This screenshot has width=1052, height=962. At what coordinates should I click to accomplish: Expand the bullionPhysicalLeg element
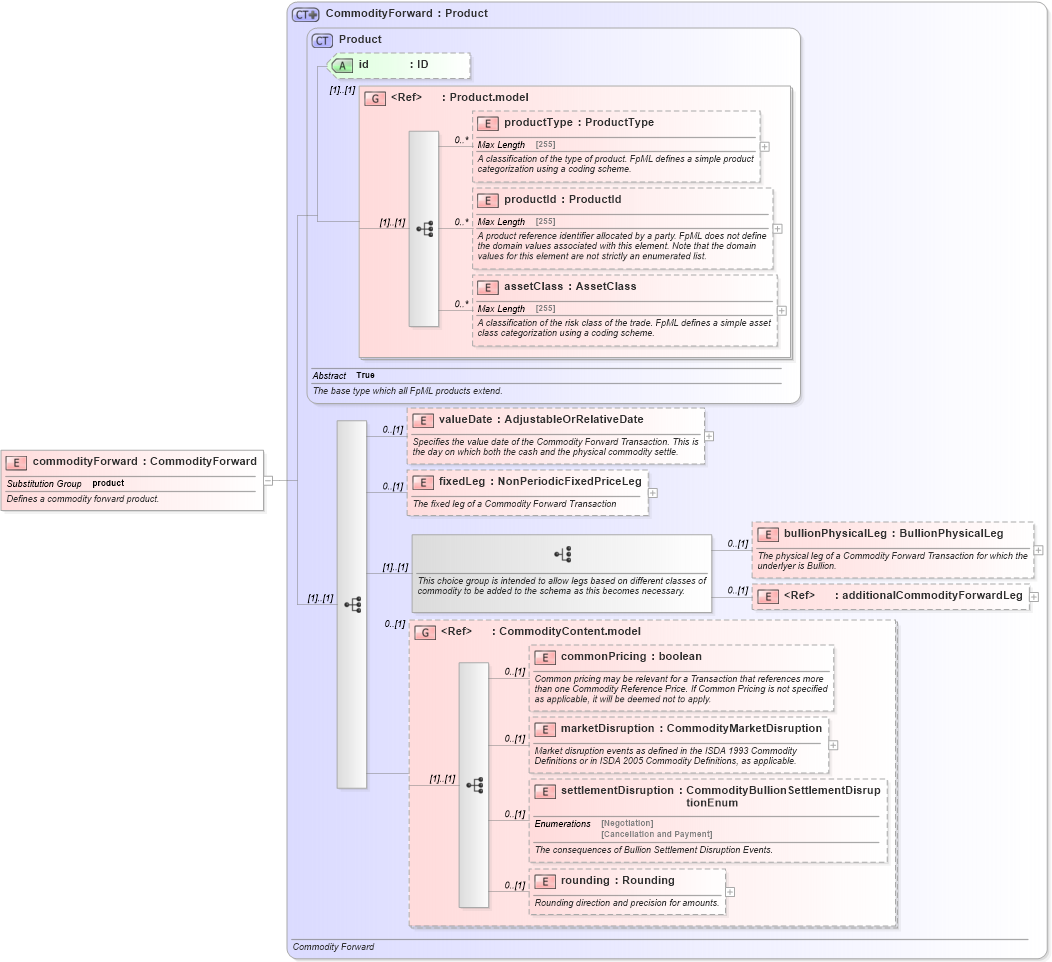1039,550
